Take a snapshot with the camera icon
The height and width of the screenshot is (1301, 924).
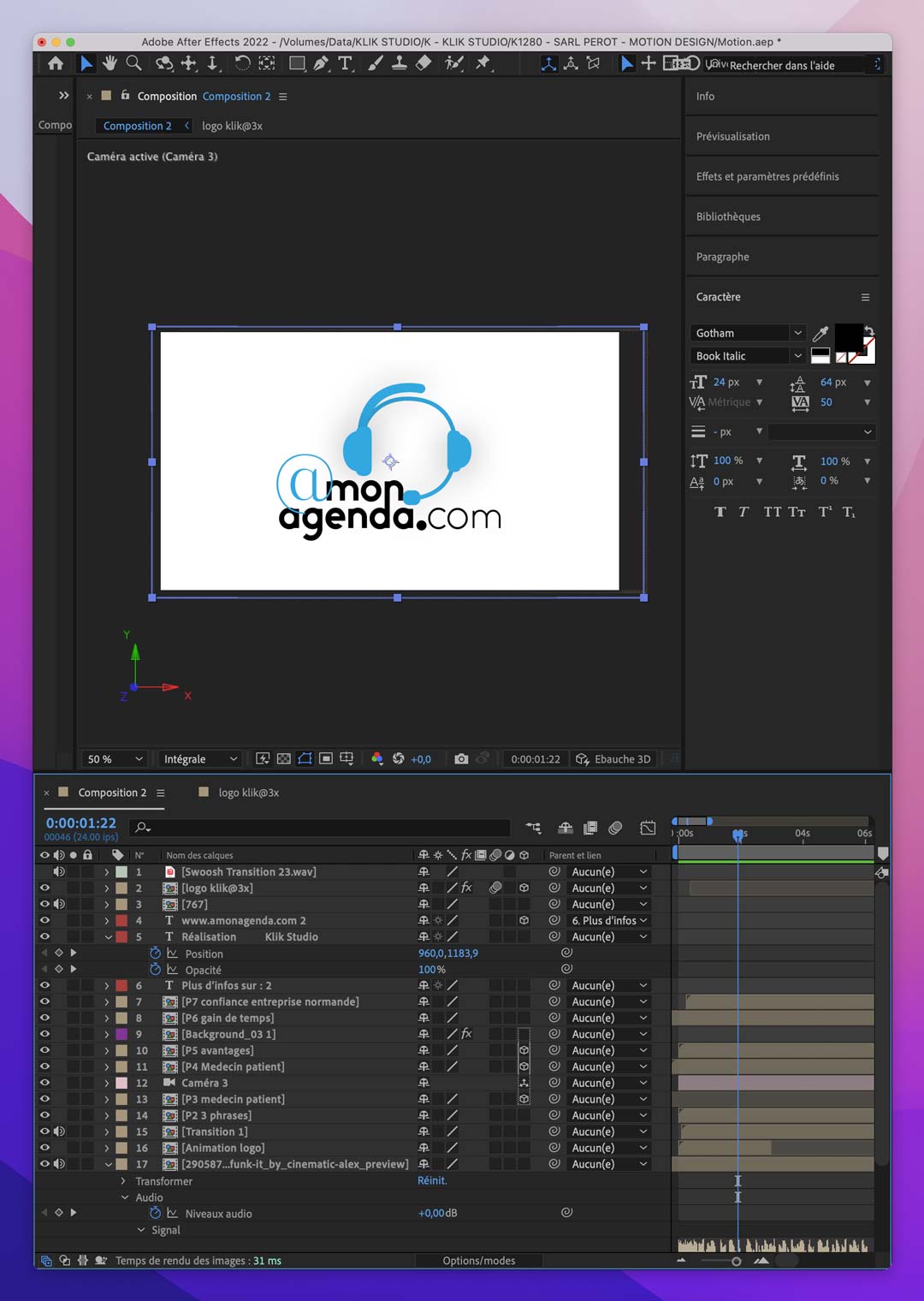[461, 758]
